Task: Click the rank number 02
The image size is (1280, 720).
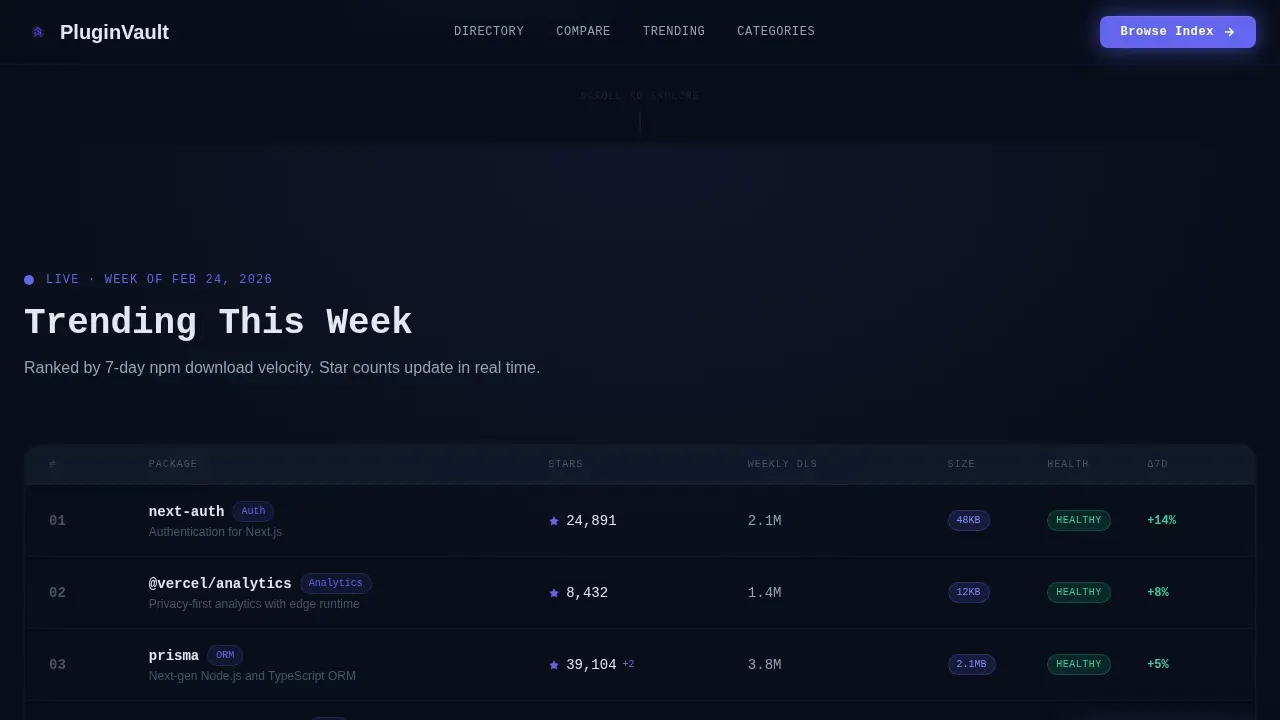Action: click(57, 593)
